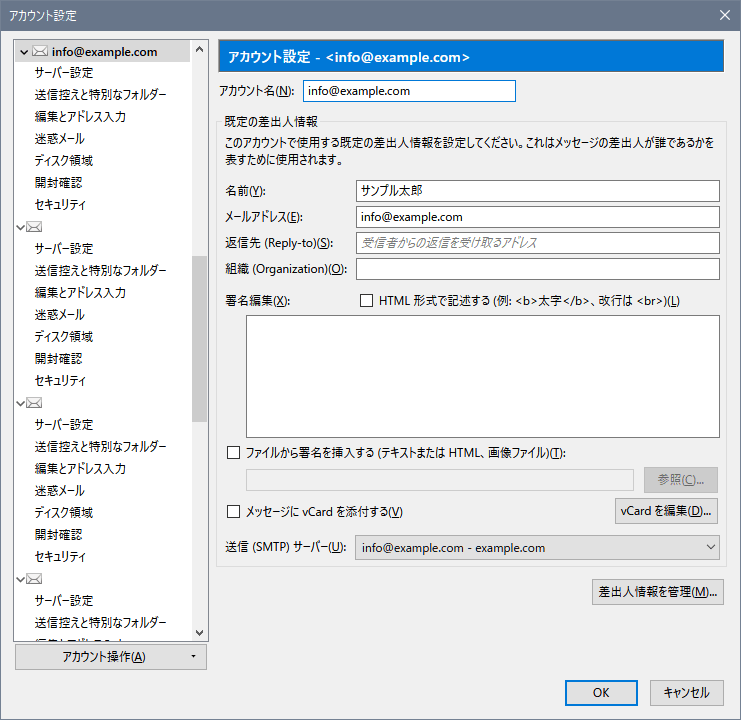Click the 返信先 Reply-to input field
This screenshot has width=741, height=720.
(x=537, y=243)
